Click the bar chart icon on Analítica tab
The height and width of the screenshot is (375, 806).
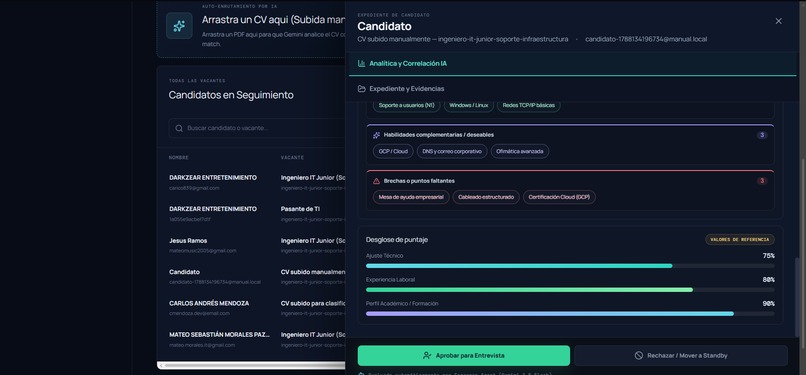tap(362, 64)
